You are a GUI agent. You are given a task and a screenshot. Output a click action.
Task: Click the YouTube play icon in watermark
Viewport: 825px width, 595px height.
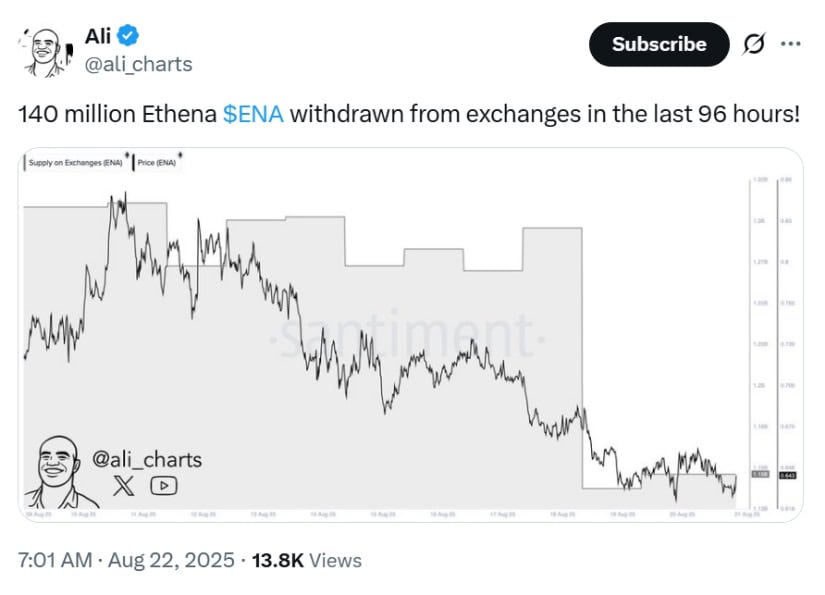[x=164, y=485]
